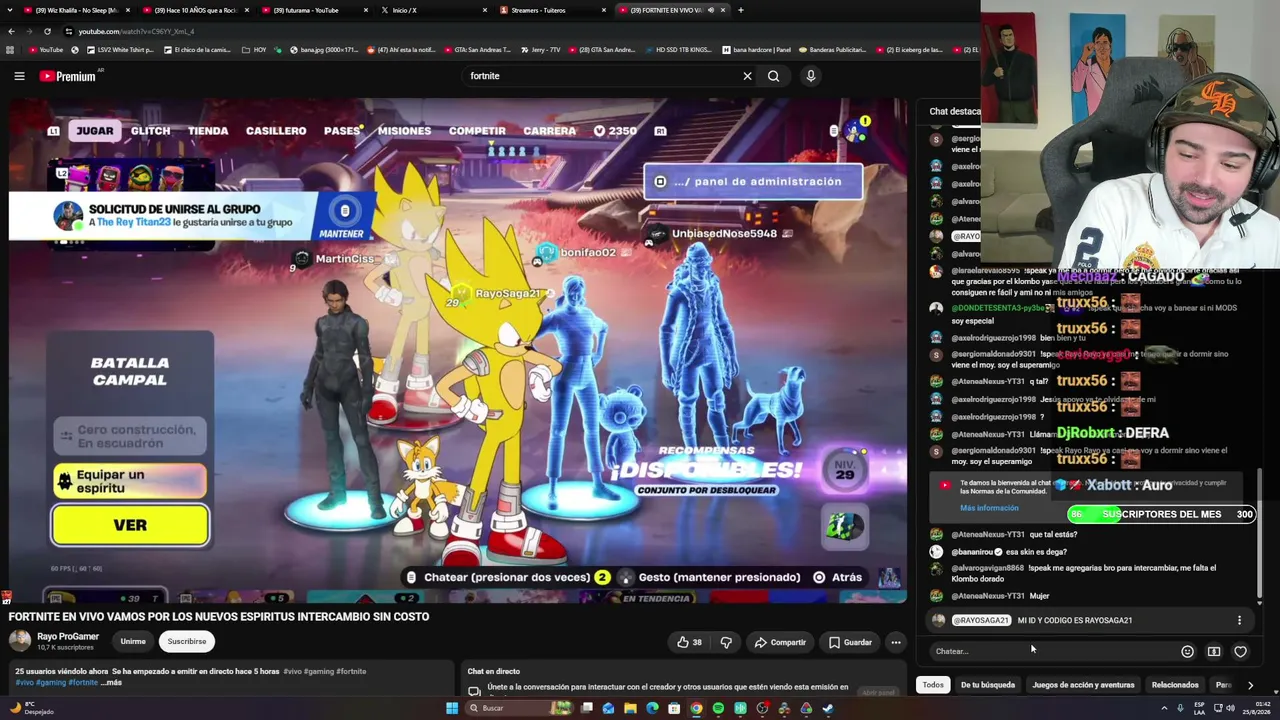Select the 'De tu búsqueda' chip
Image resolution: width=1280 pixels, height=720 pixels.
pyautogui.click(x=988, y=685)
